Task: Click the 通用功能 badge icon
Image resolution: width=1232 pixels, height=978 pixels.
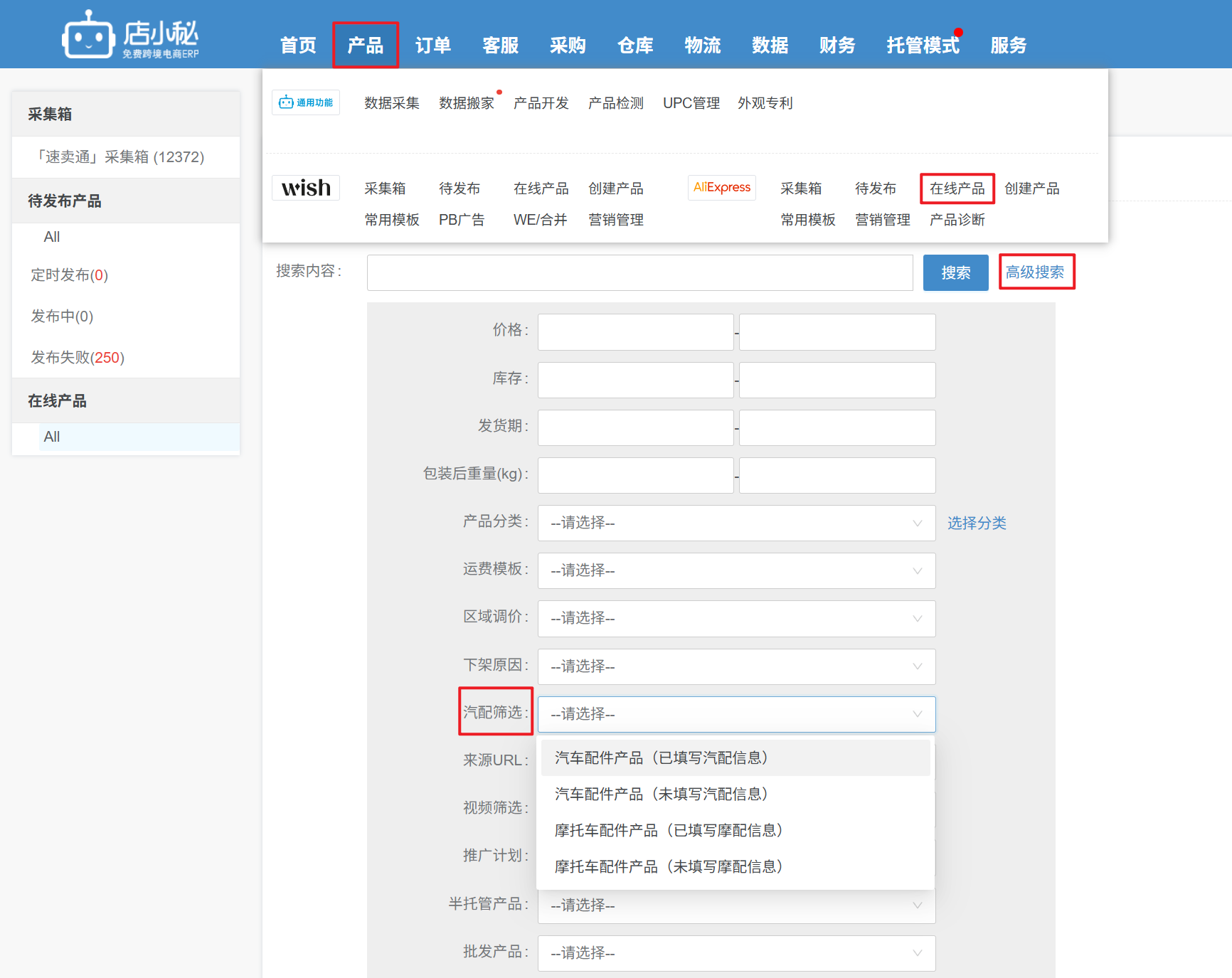Action: [306, 102]
